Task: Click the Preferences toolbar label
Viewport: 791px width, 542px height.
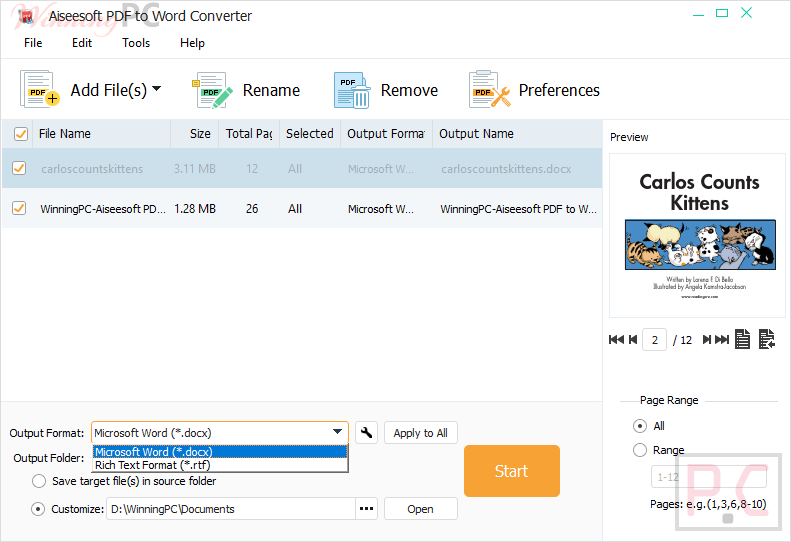Action: (x=559, y=90)
